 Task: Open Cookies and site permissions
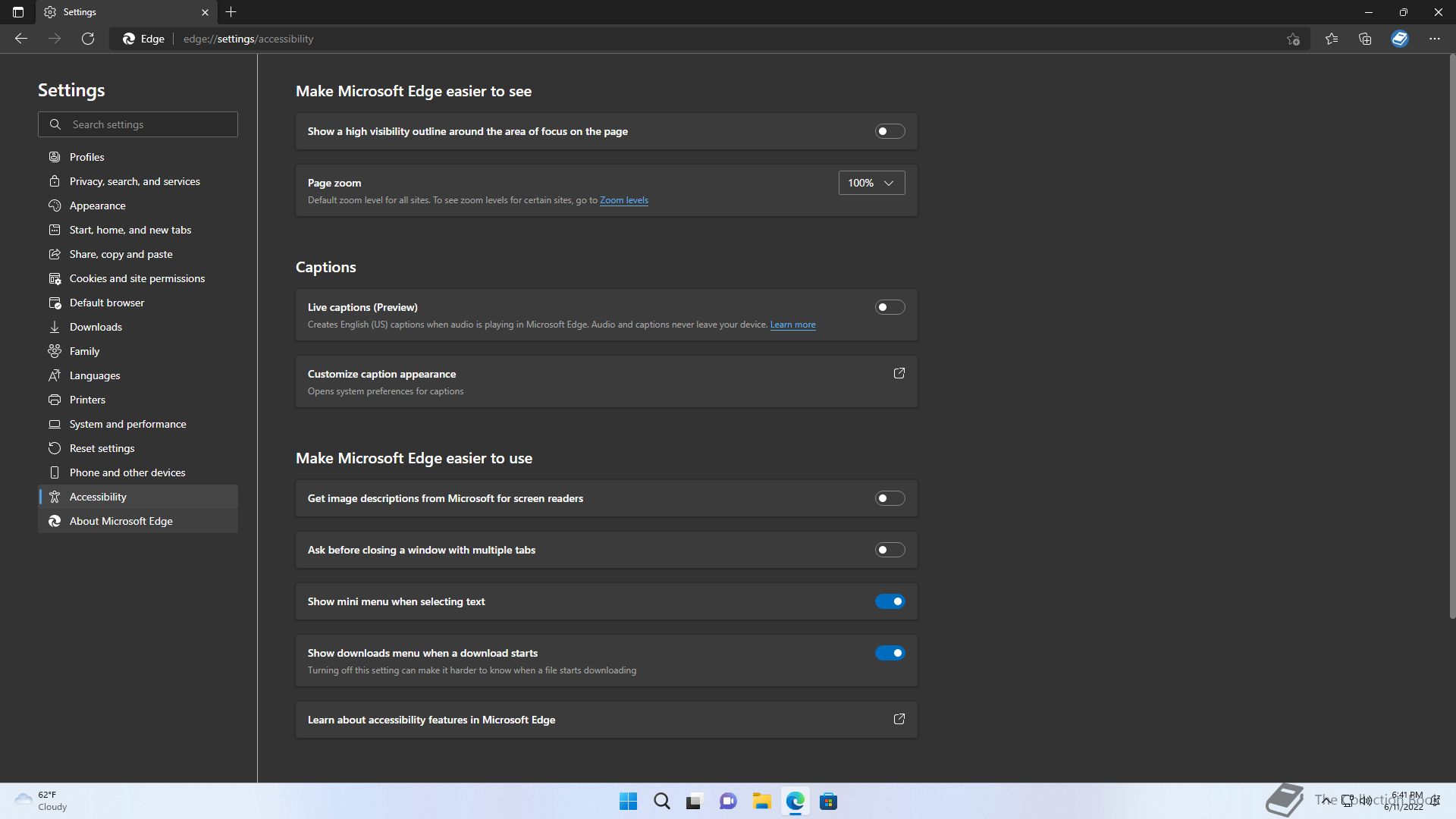coord(138,278)
